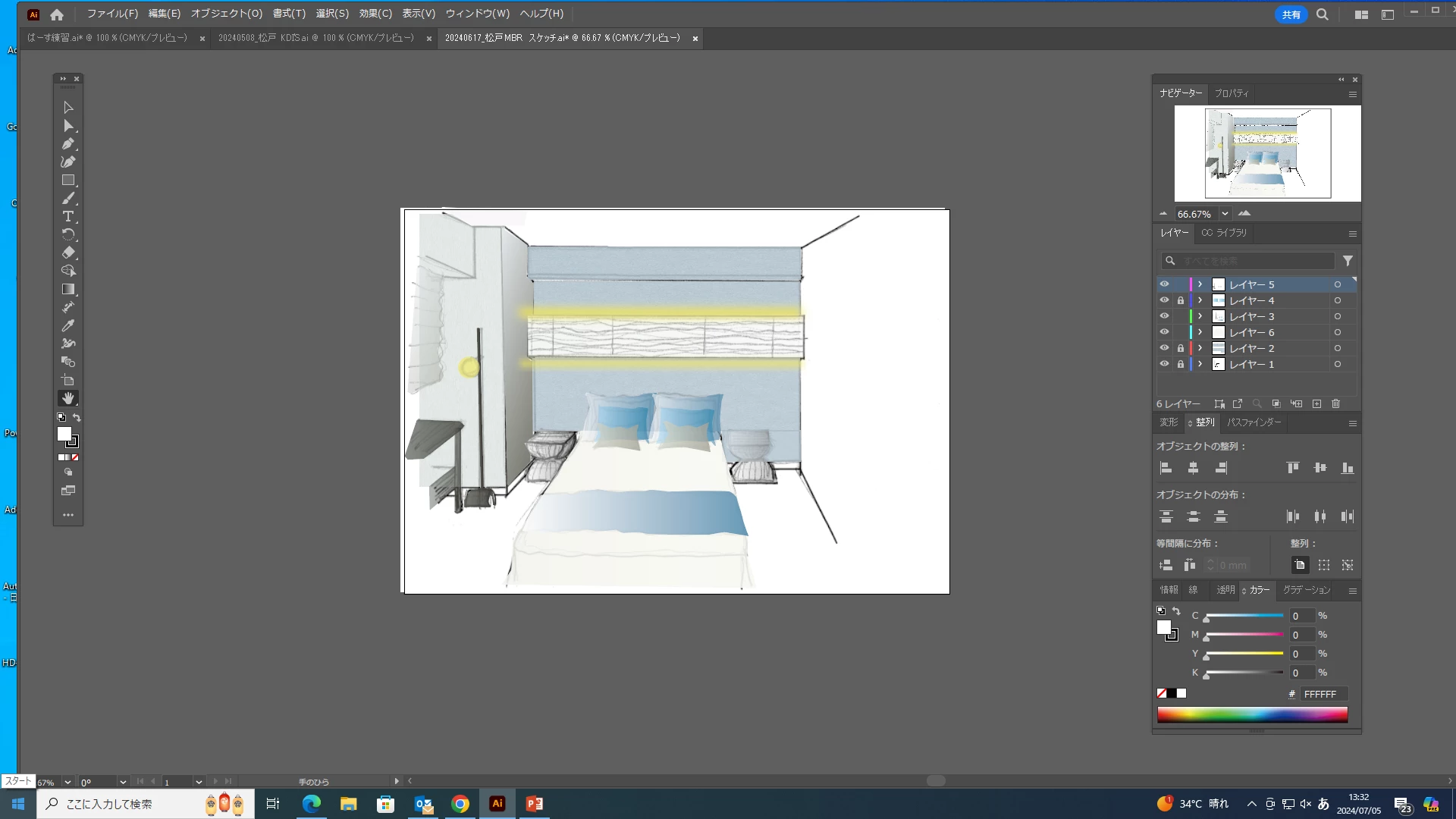This screenshot has height=819, width=1456.
Task: Click the delete layer trash icon
Action: point(1336,404)
